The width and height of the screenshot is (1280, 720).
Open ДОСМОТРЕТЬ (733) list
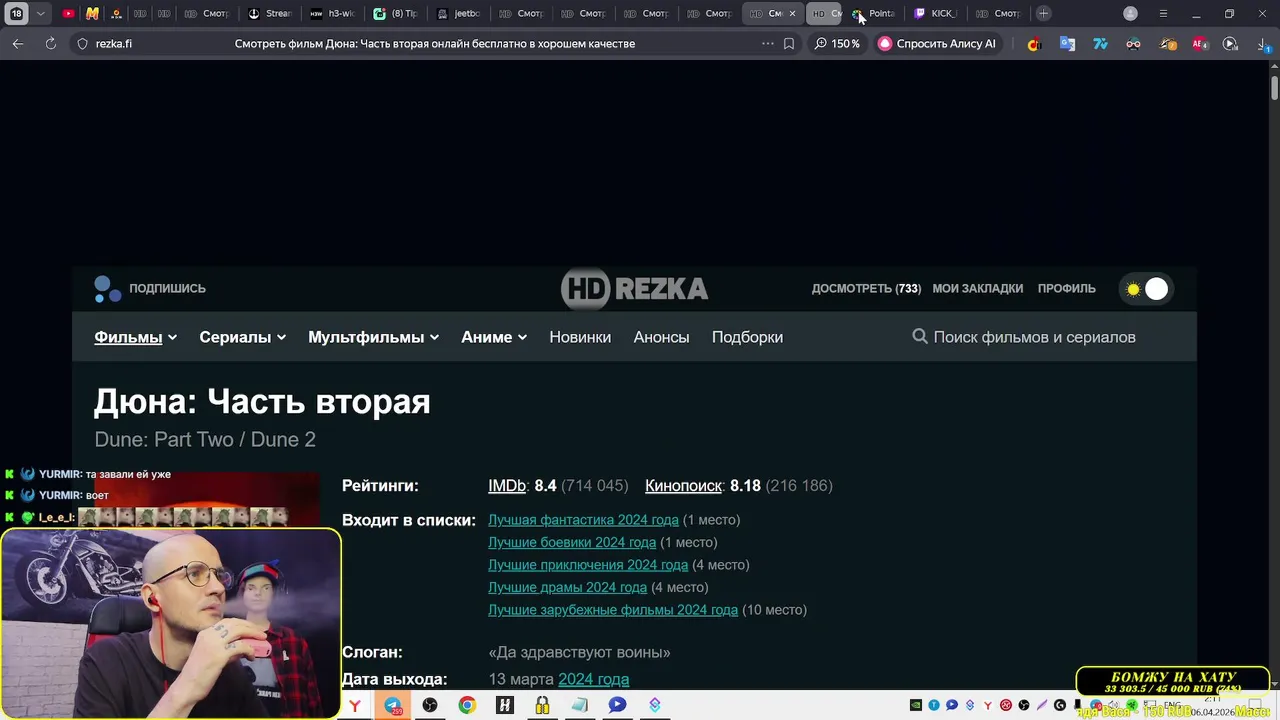click(866, 289)
